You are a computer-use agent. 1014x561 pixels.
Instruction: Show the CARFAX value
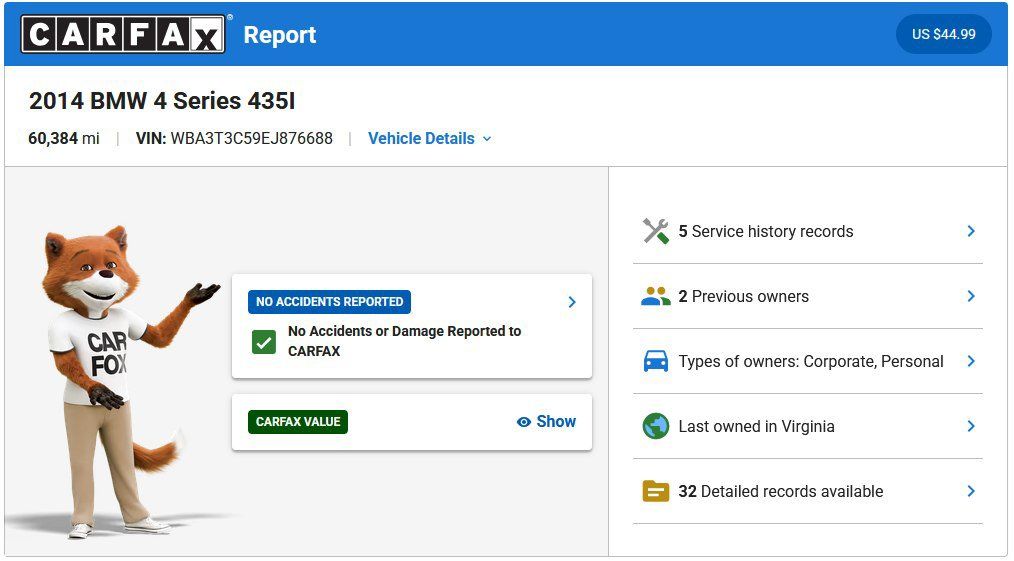tap(546, 422)
